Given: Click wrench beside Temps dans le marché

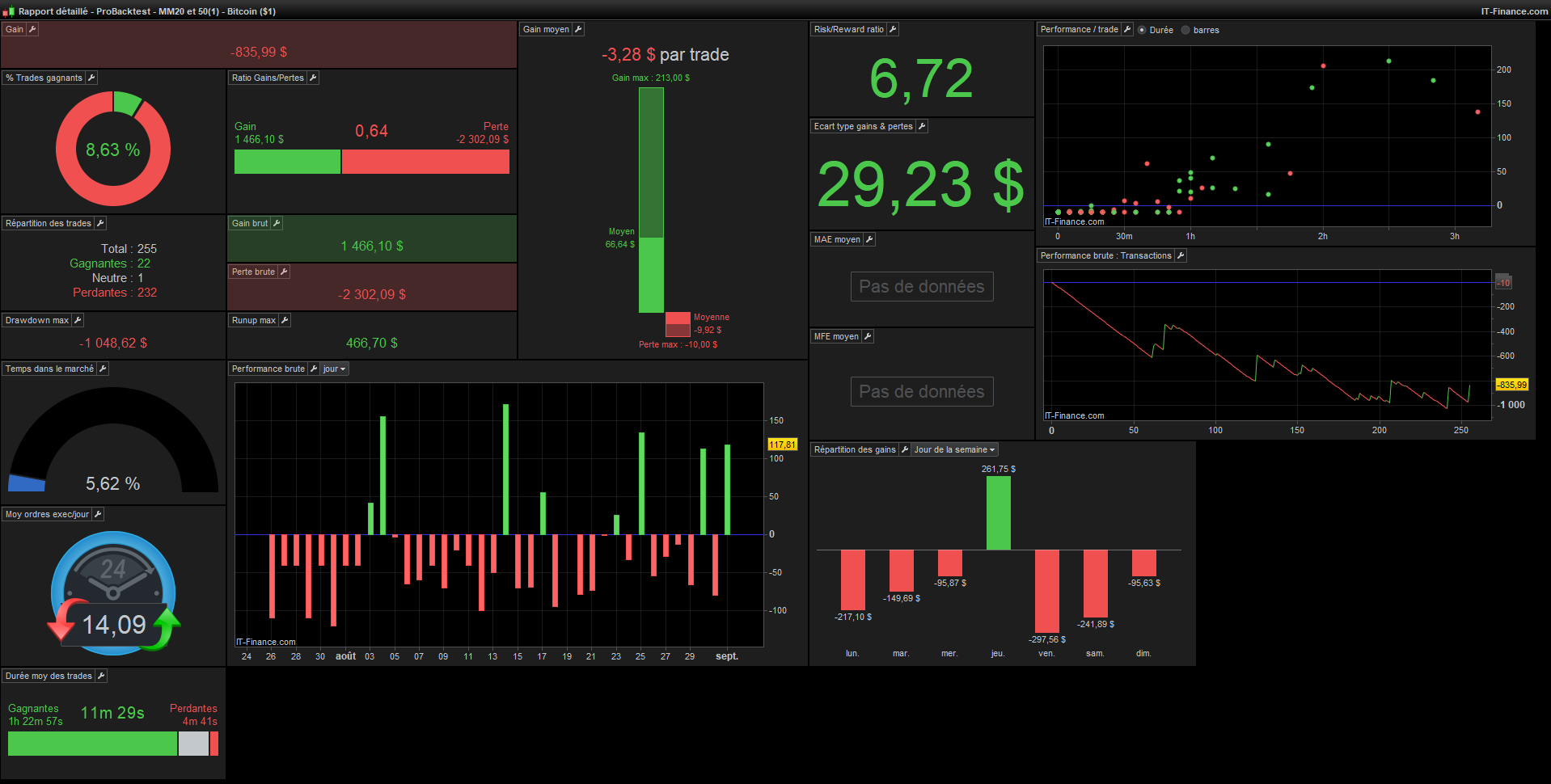Looking at the screenshot, I should (x=103, y=369).
